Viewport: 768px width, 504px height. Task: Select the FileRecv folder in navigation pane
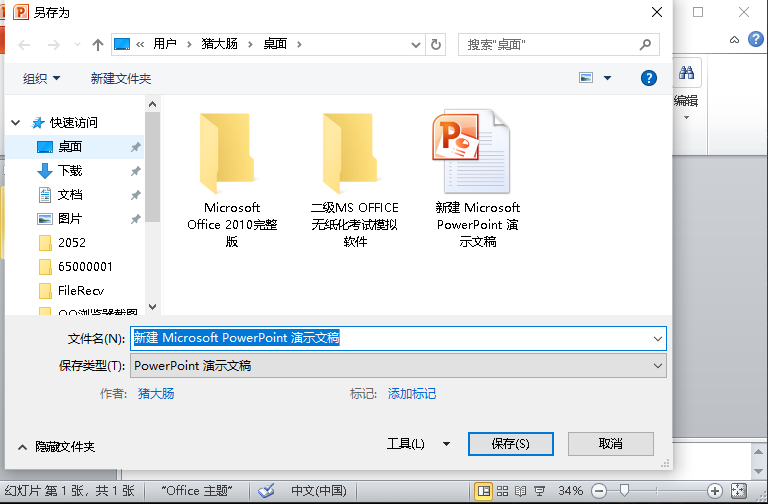81,290
